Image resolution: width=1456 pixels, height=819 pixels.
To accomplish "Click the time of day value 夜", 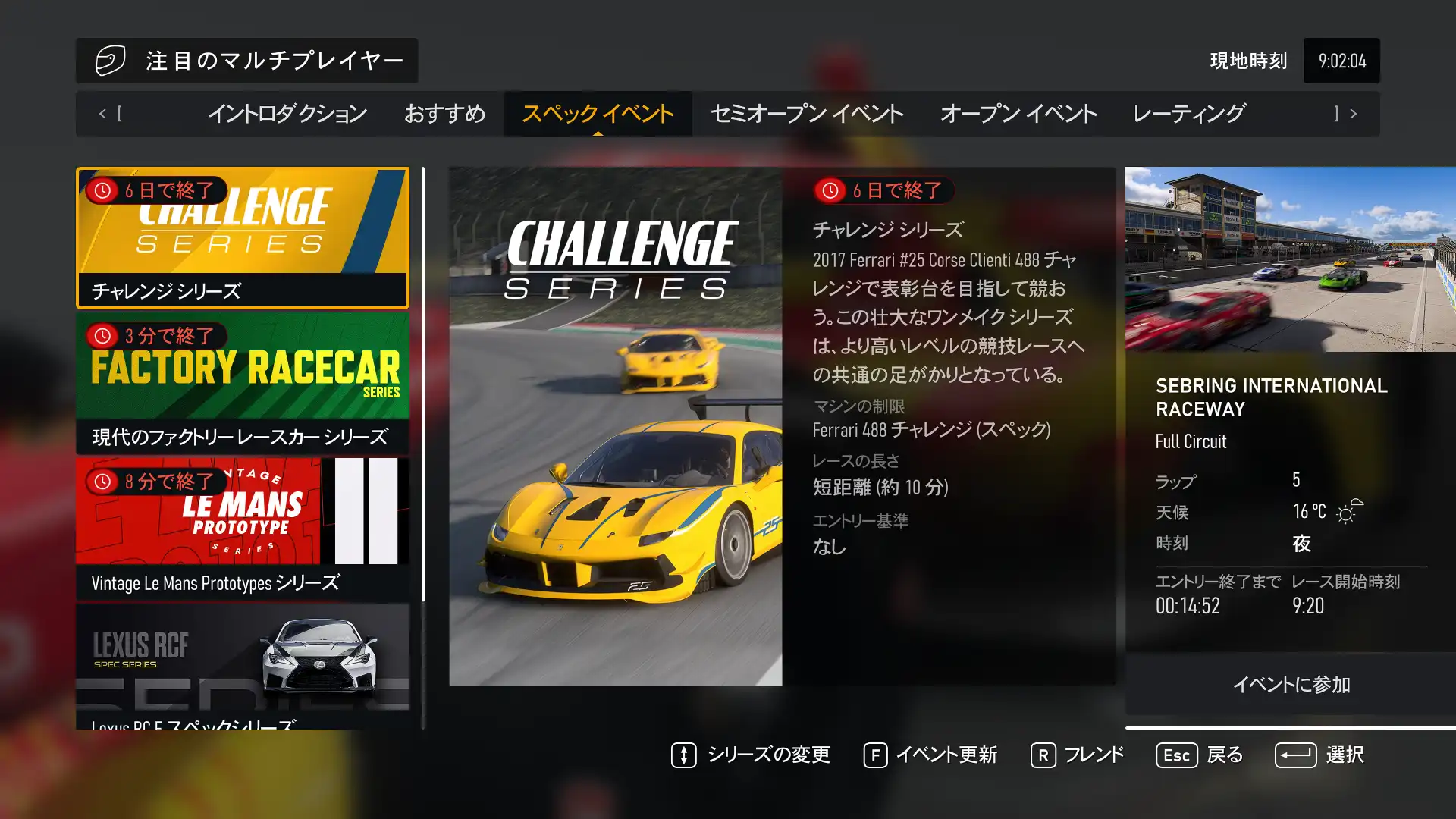I will coord(1301,543).
